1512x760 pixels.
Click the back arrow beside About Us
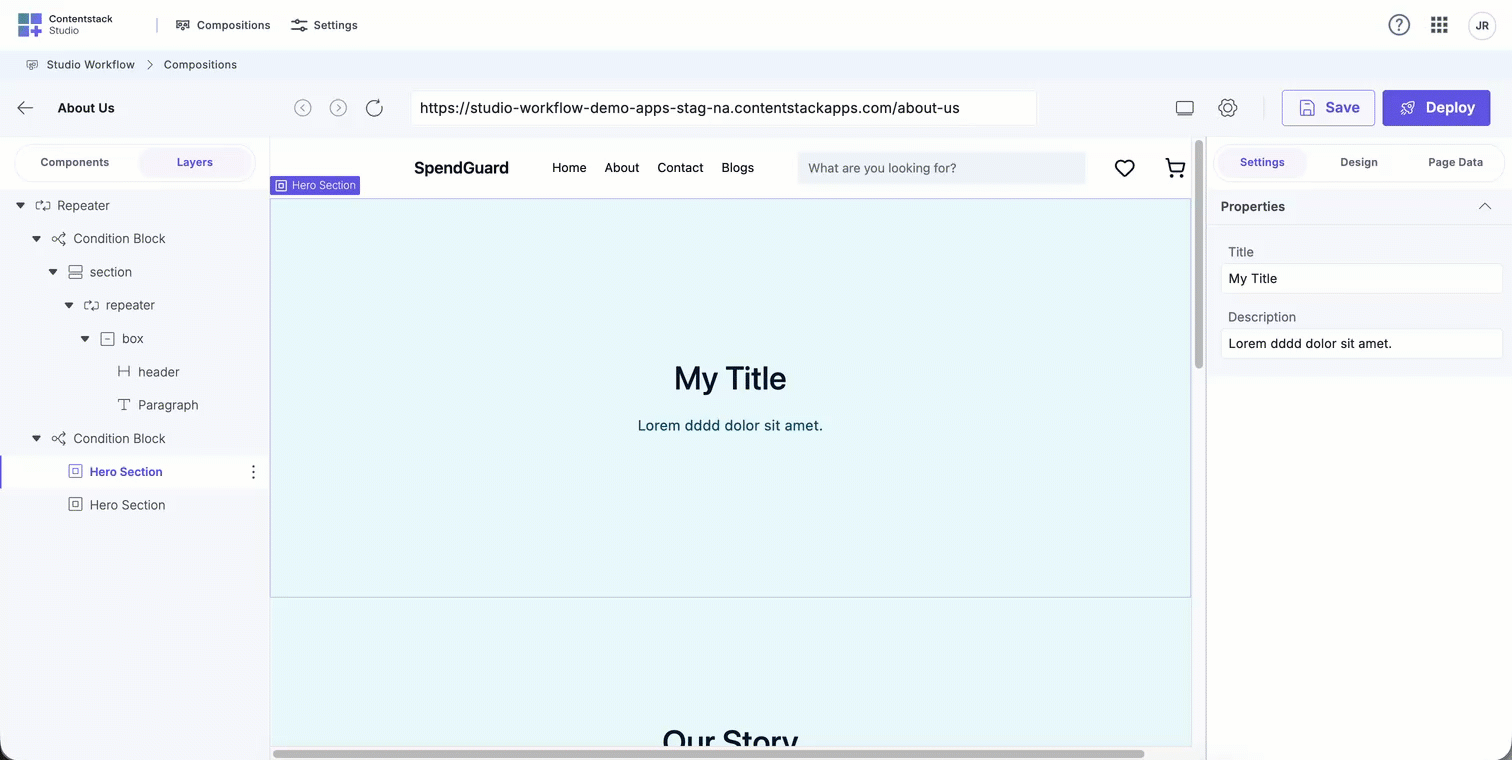(x=25, y=107)
